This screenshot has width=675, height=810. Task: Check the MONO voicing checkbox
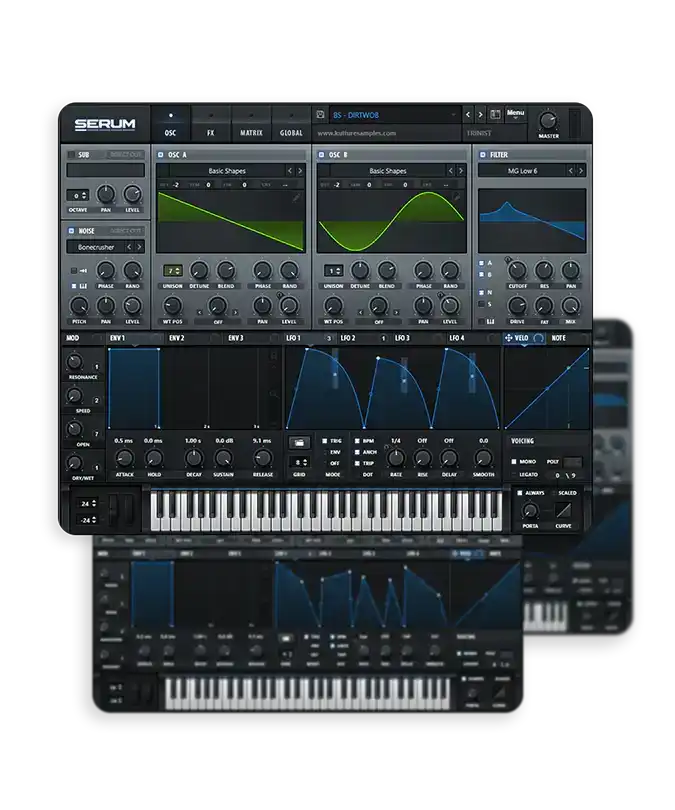514,462
